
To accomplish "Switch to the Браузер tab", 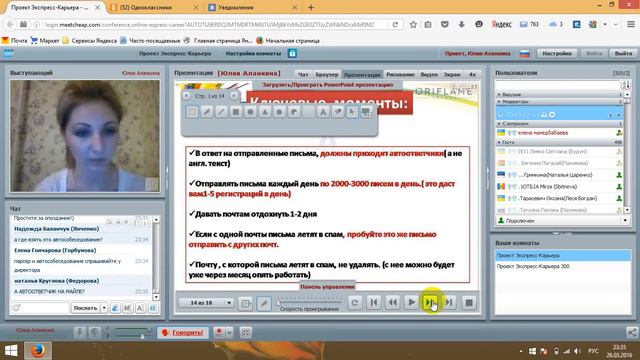I will [x=327, y=75].
